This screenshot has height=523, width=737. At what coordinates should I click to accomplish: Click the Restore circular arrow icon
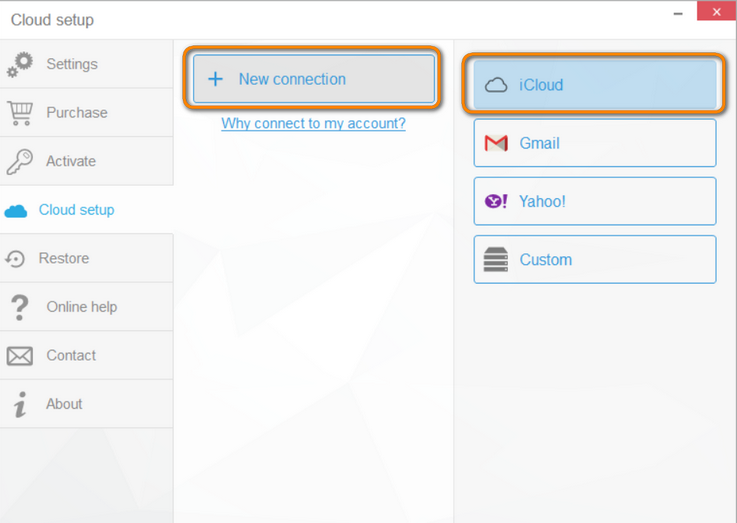tap(16, 258)
